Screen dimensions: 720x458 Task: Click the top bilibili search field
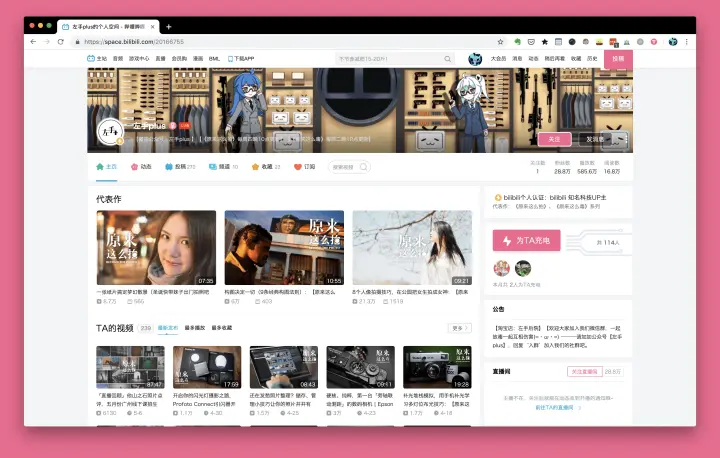click(395, 59)
